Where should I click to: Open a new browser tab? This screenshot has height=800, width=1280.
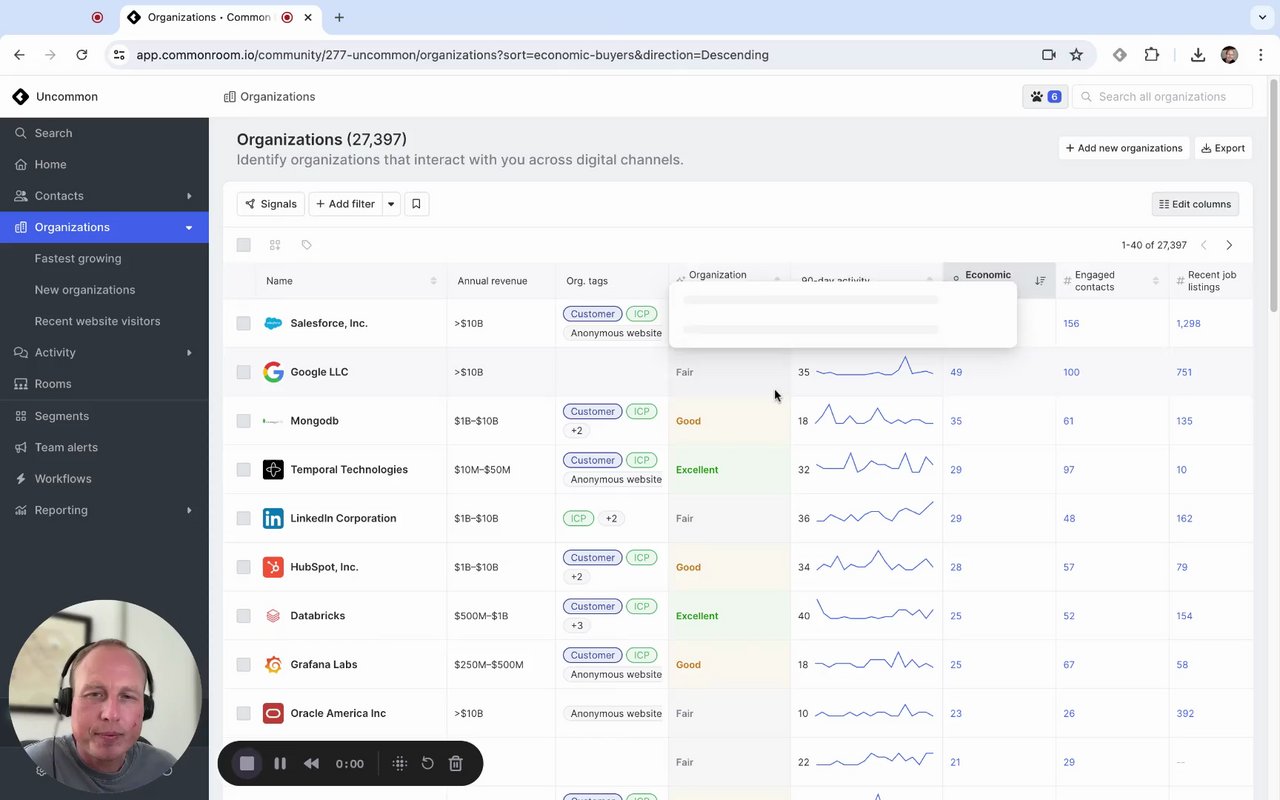339,17
